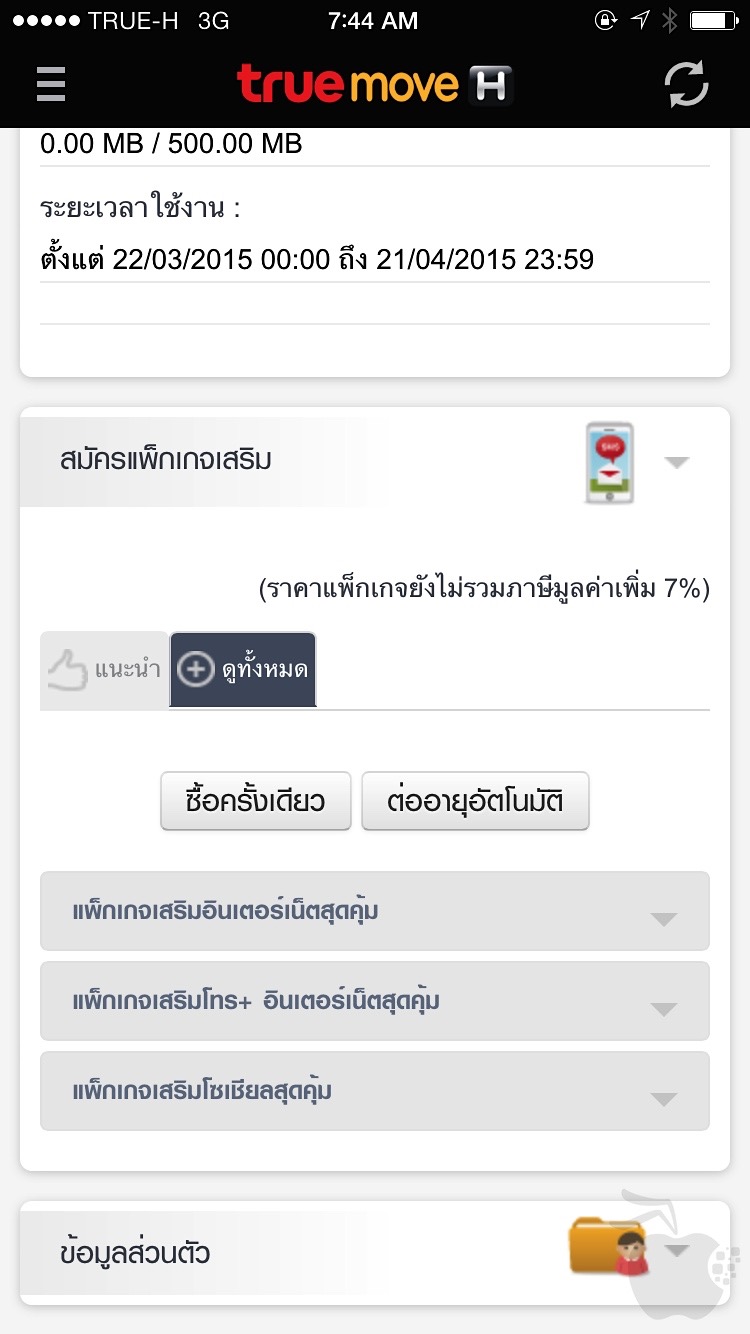The width and height of the screenshot is (750, 1334).
Task: Tap the personal info folder icon
Action: pyautogui.click(x=606, y=1246)
